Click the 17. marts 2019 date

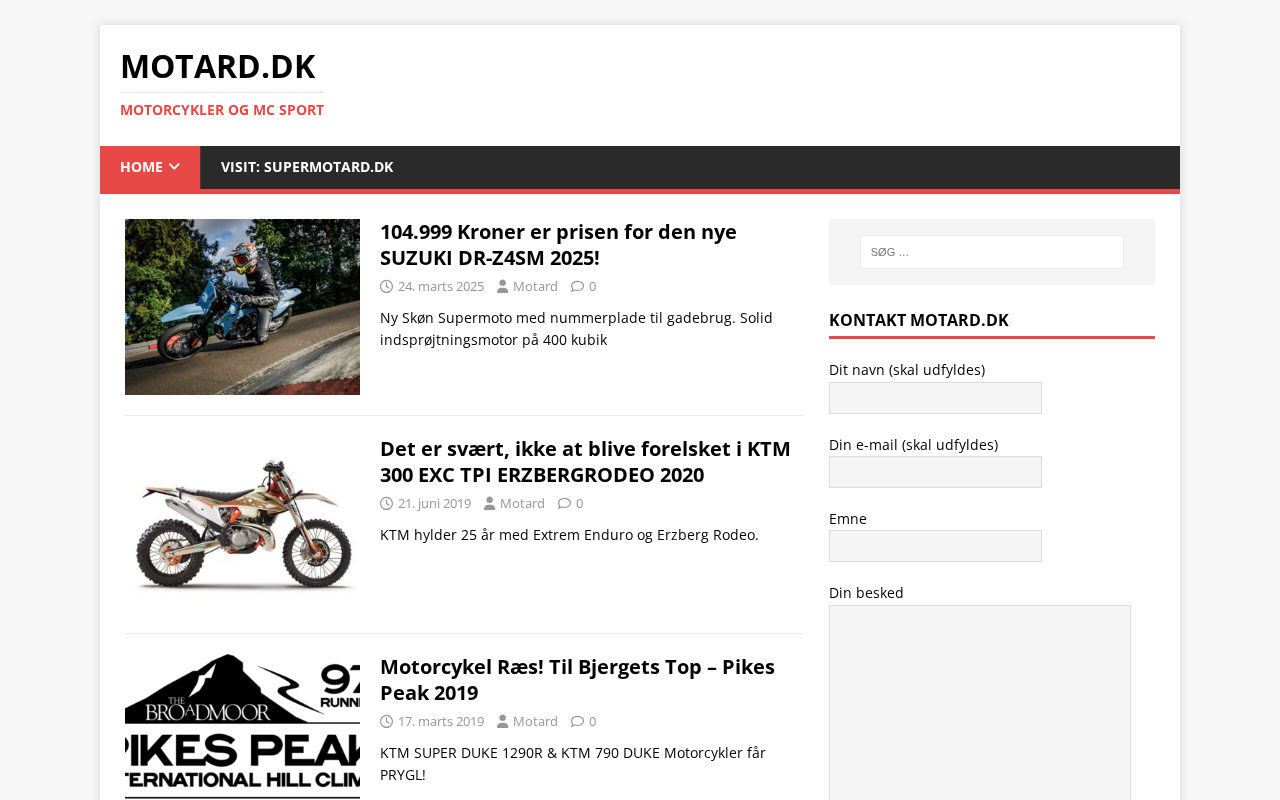point(441,721)
